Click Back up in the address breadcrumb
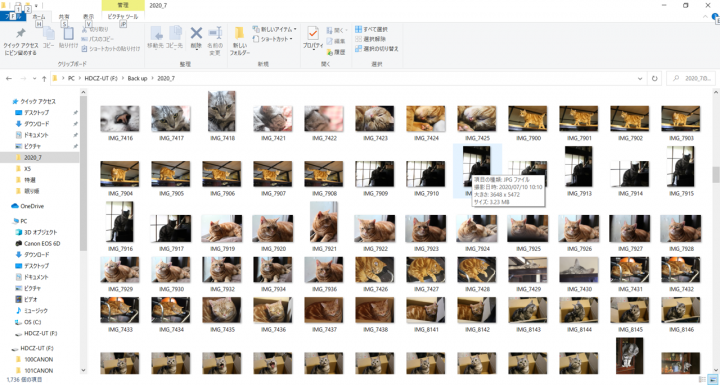 point(137,79)
